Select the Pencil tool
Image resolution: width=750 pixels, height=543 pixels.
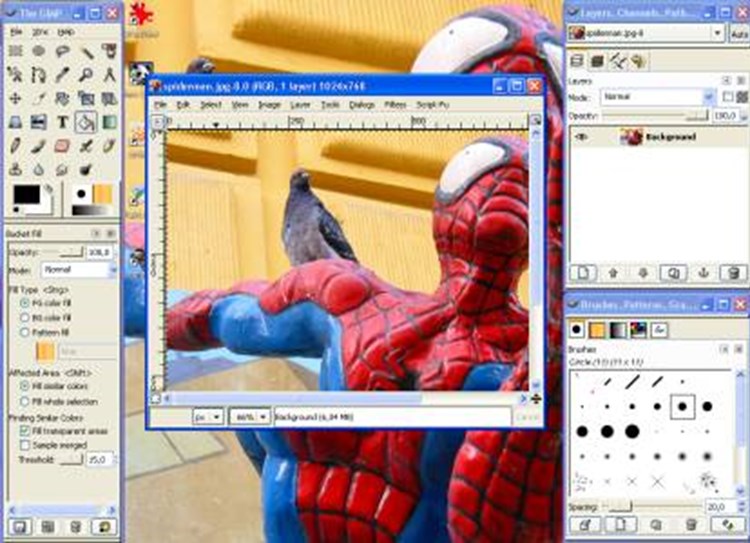(16, 145)
